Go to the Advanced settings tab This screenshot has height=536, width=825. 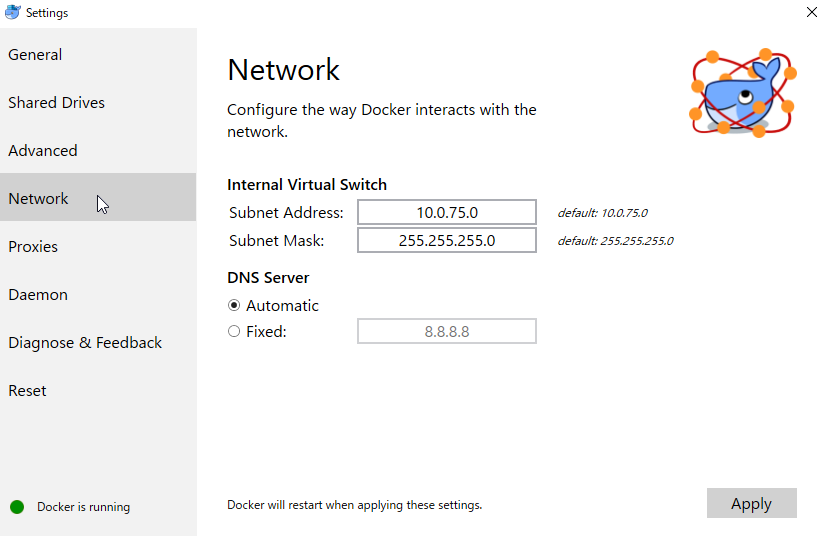tap(43, 151)
